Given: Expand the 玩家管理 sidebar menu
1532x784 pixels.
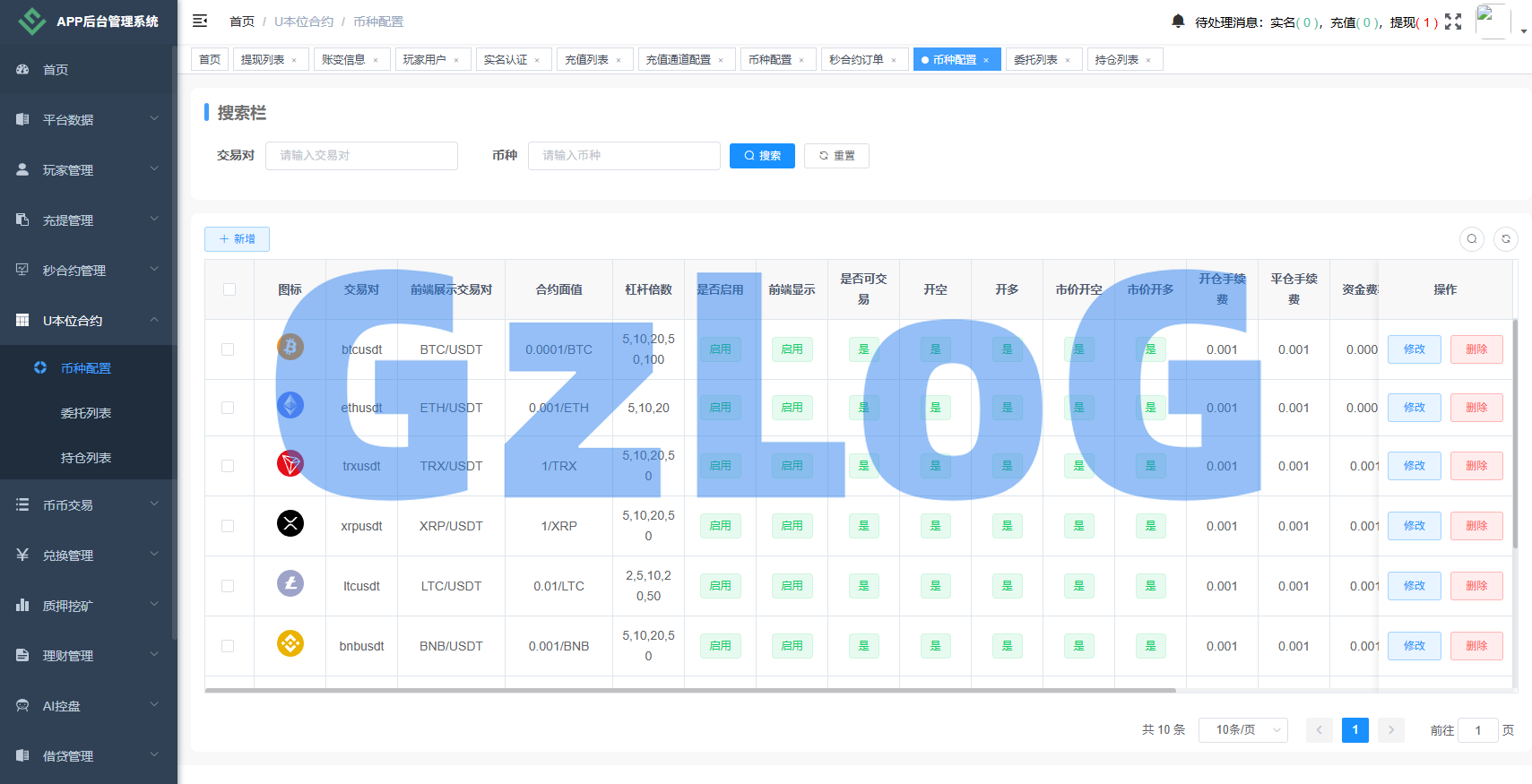Looking at the screenshot, I should pyautogui.click(x=89, y=169).
